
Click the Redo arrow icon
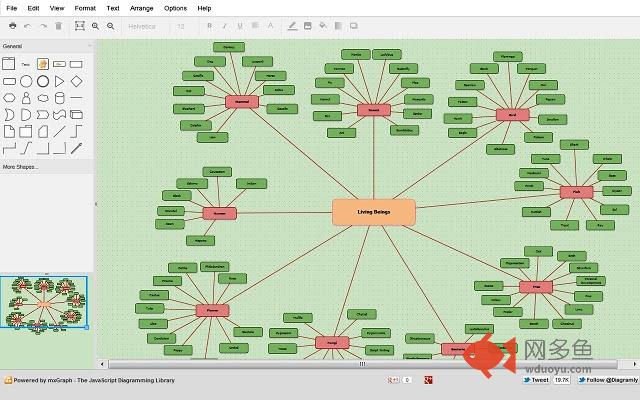[x=43, y=26]
